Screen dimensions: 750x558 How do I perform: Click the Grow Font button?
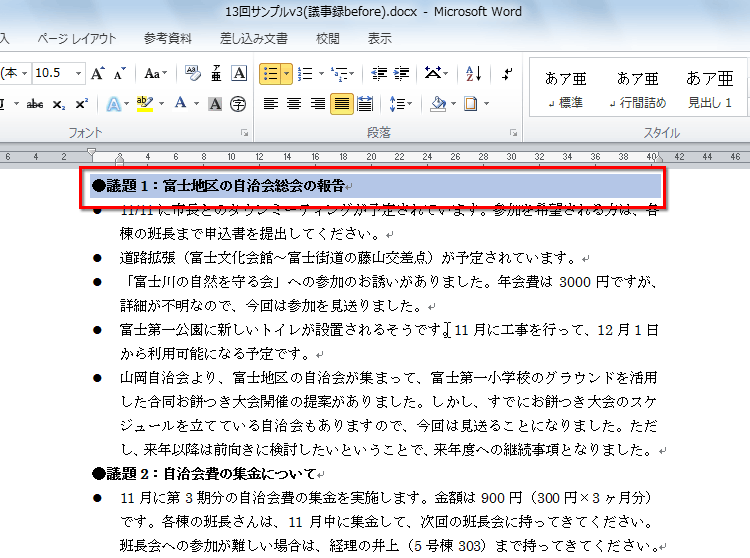(98, 74)
